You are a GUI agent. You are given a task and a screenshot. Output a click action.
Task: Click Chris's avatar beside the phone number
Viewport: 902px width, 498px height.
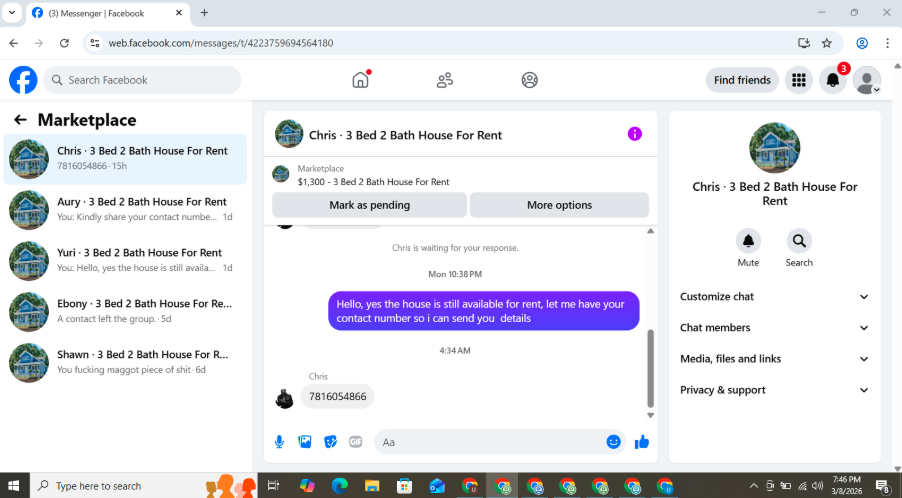tap(284, 399)
